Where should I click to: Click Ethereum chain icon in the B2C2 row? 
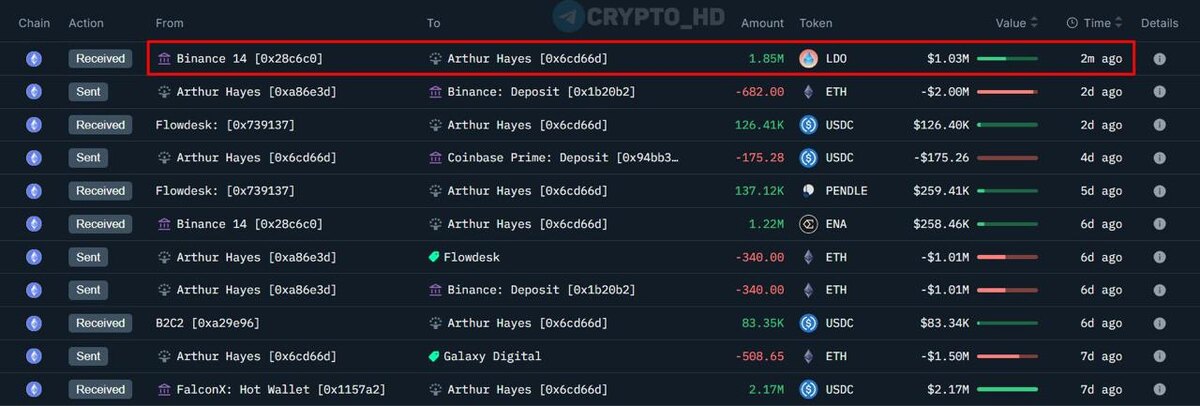click(x=34, y=323)
